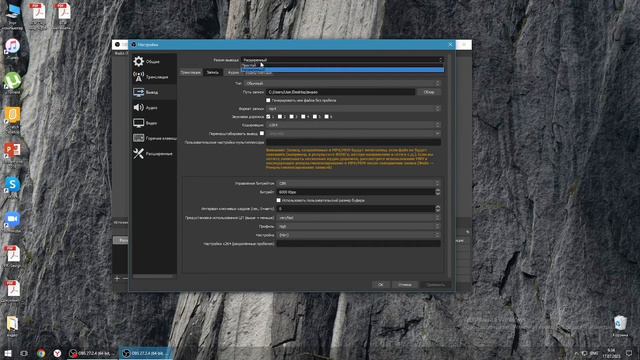The image size is (640, 360).
Task: Open the Расширенные (Advanced) section with tools icon
Action: (x=154, y=153)
